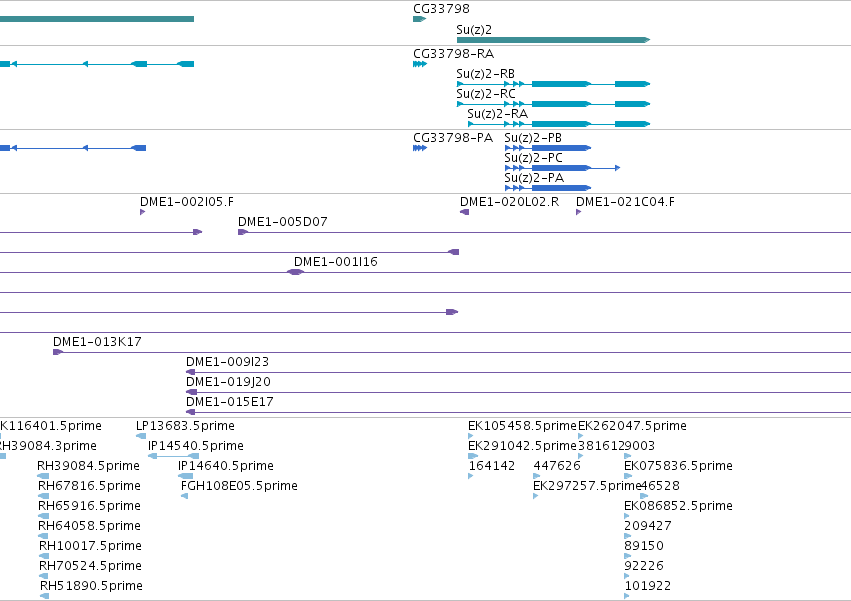This screenshot has width=851, height=601.
Task: Select the Su(z)2-PB protein label
Action: (x=533, y=138)
